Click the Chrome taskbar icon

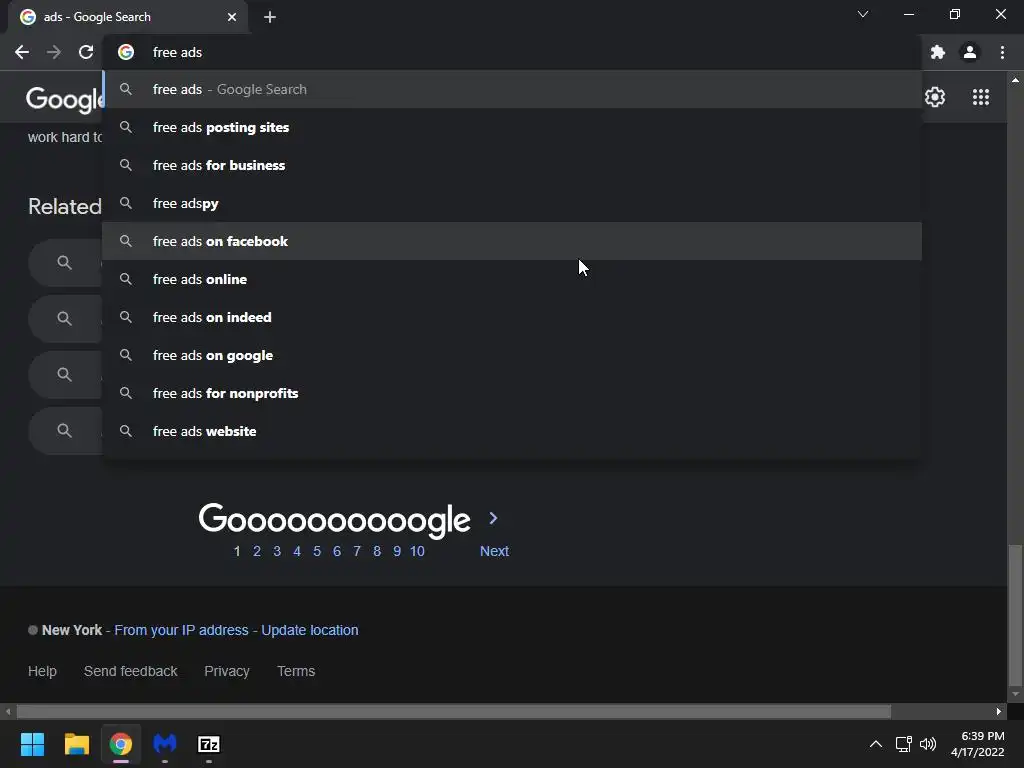coord(121,744)
